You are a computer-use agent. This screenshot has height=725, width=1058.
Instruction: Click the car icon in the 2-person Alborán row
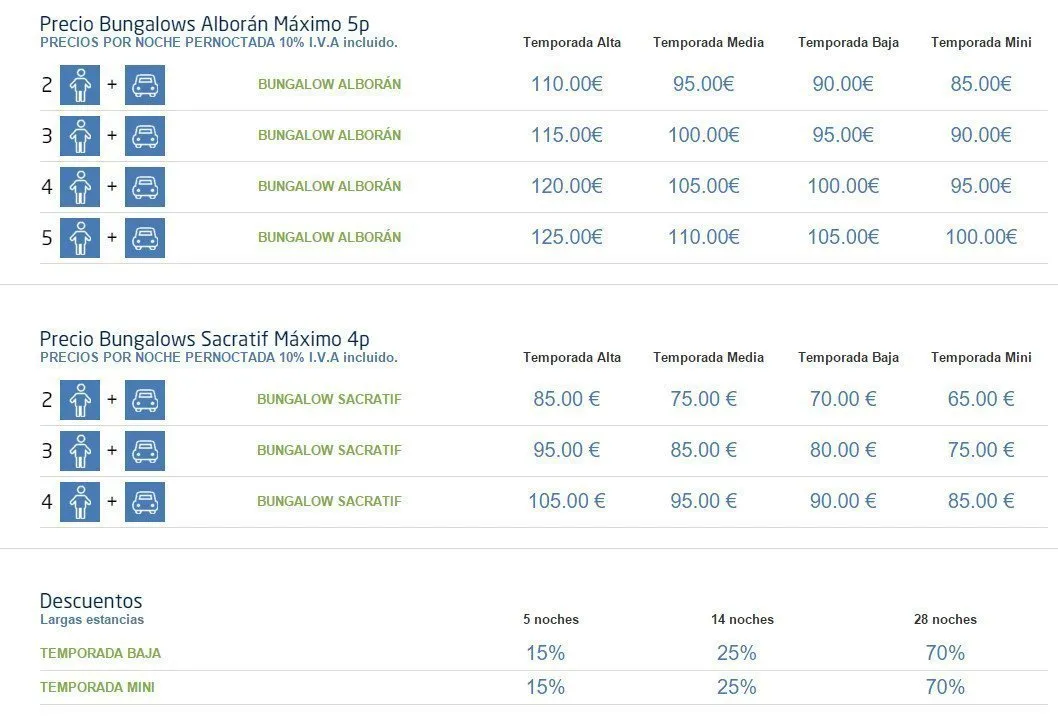coord(144,85)
